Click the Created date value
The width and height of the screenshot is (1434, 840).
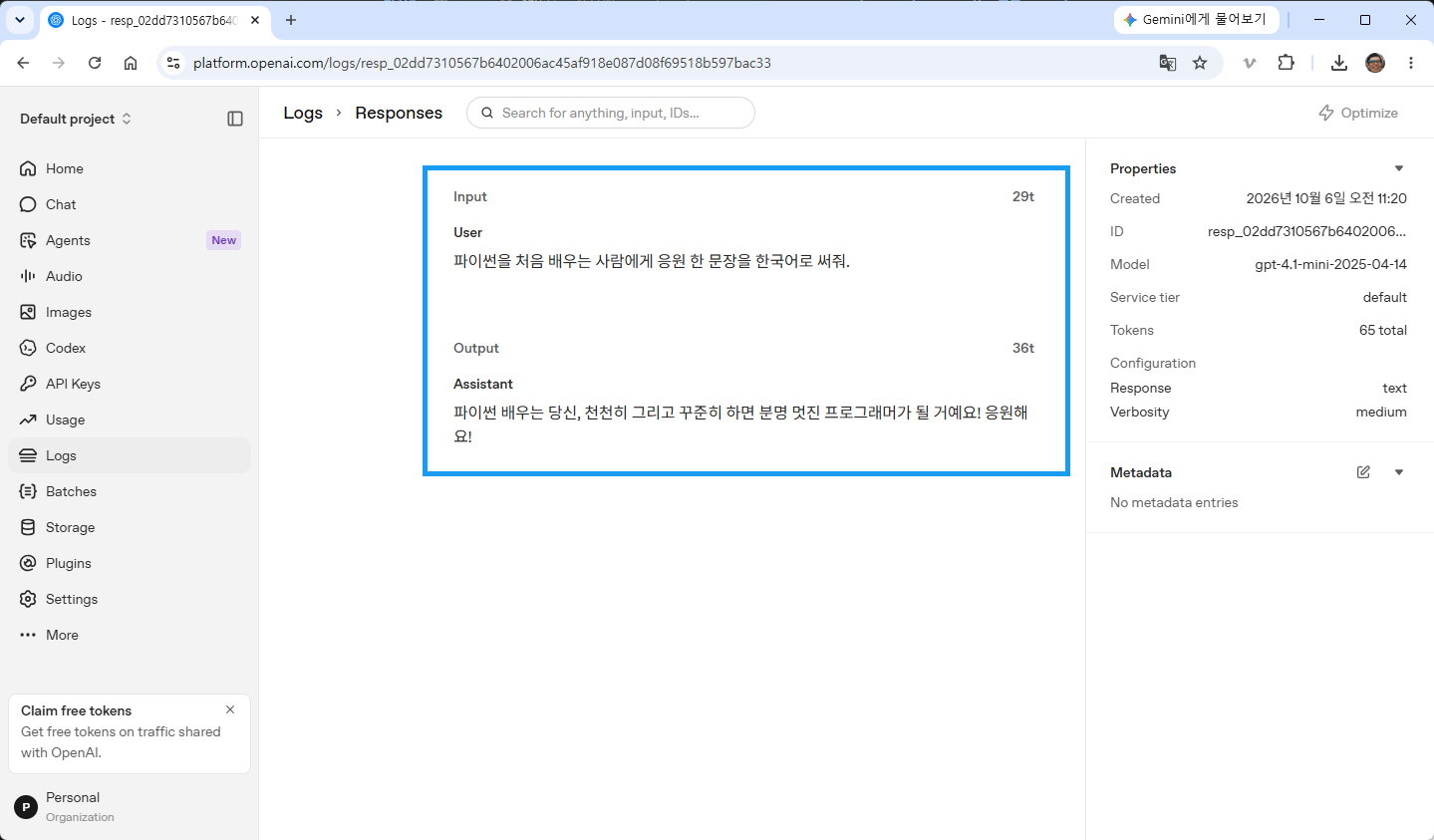(x=1326, y=198)
